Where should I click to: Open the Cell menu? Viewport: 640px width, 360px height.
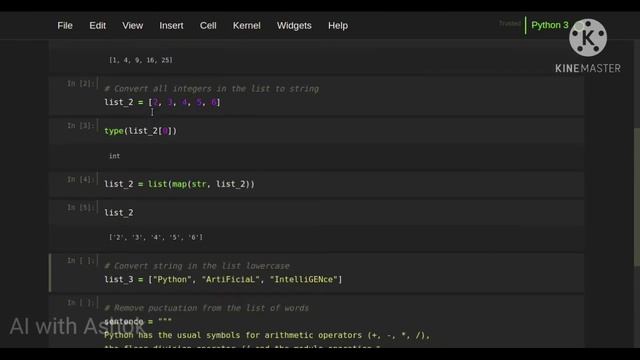click(x=208, y=25)
